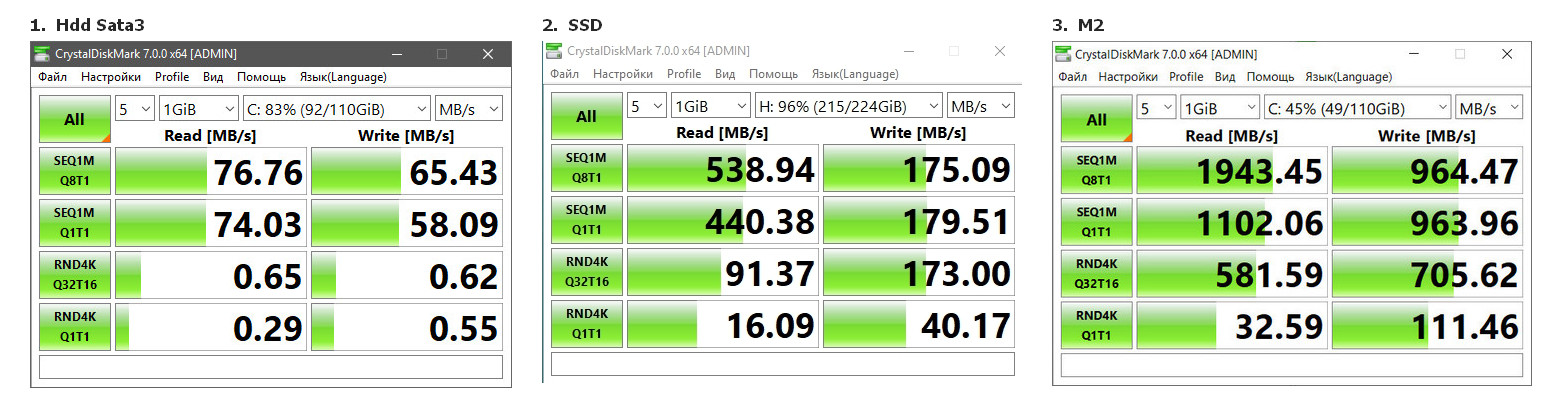Open Вид menu in SSD window
This screenshot has width=1562, height=418.
(725, 74)
